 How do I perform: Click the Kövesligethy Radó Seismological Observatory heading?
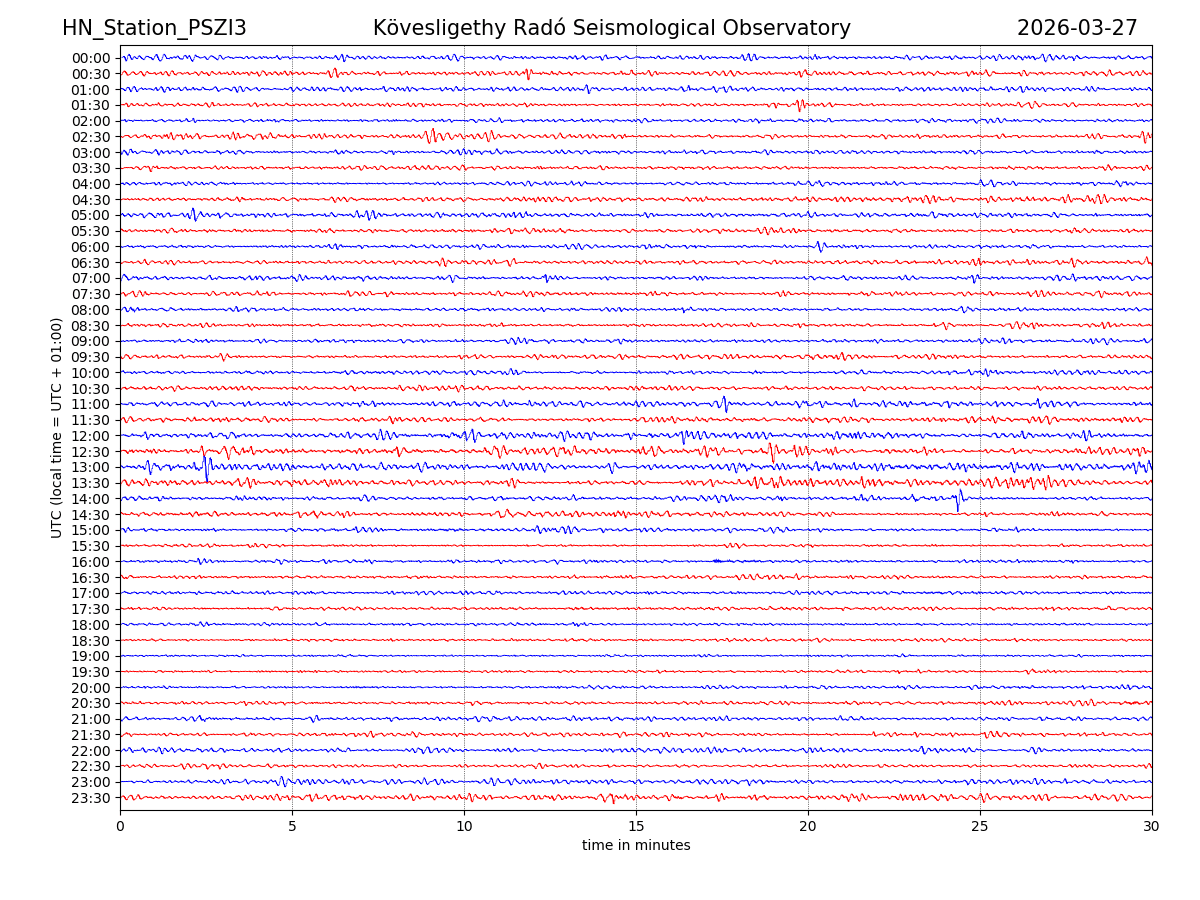[x=611, y=29]
